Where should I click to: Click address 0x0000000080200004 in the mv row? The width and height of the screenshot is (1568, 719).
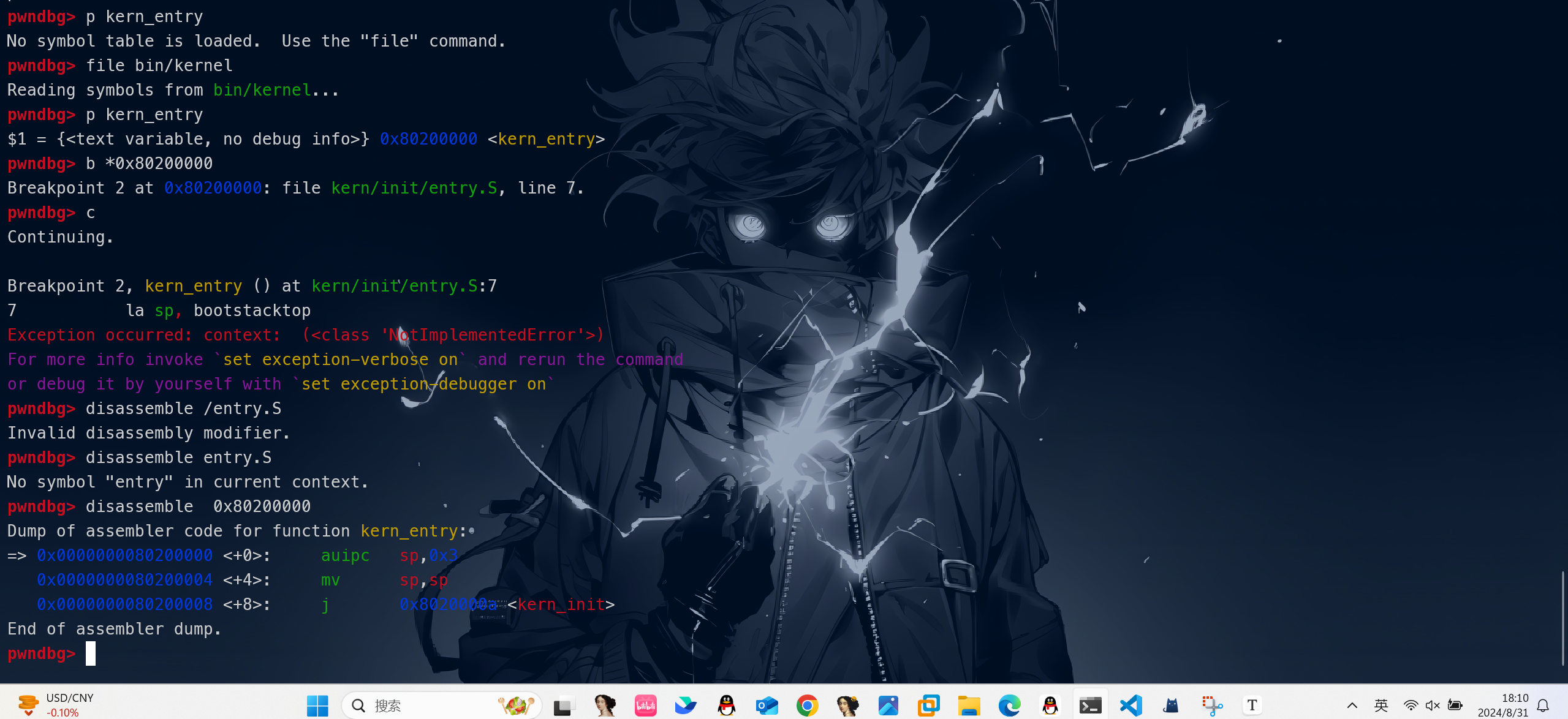(124, 580)
